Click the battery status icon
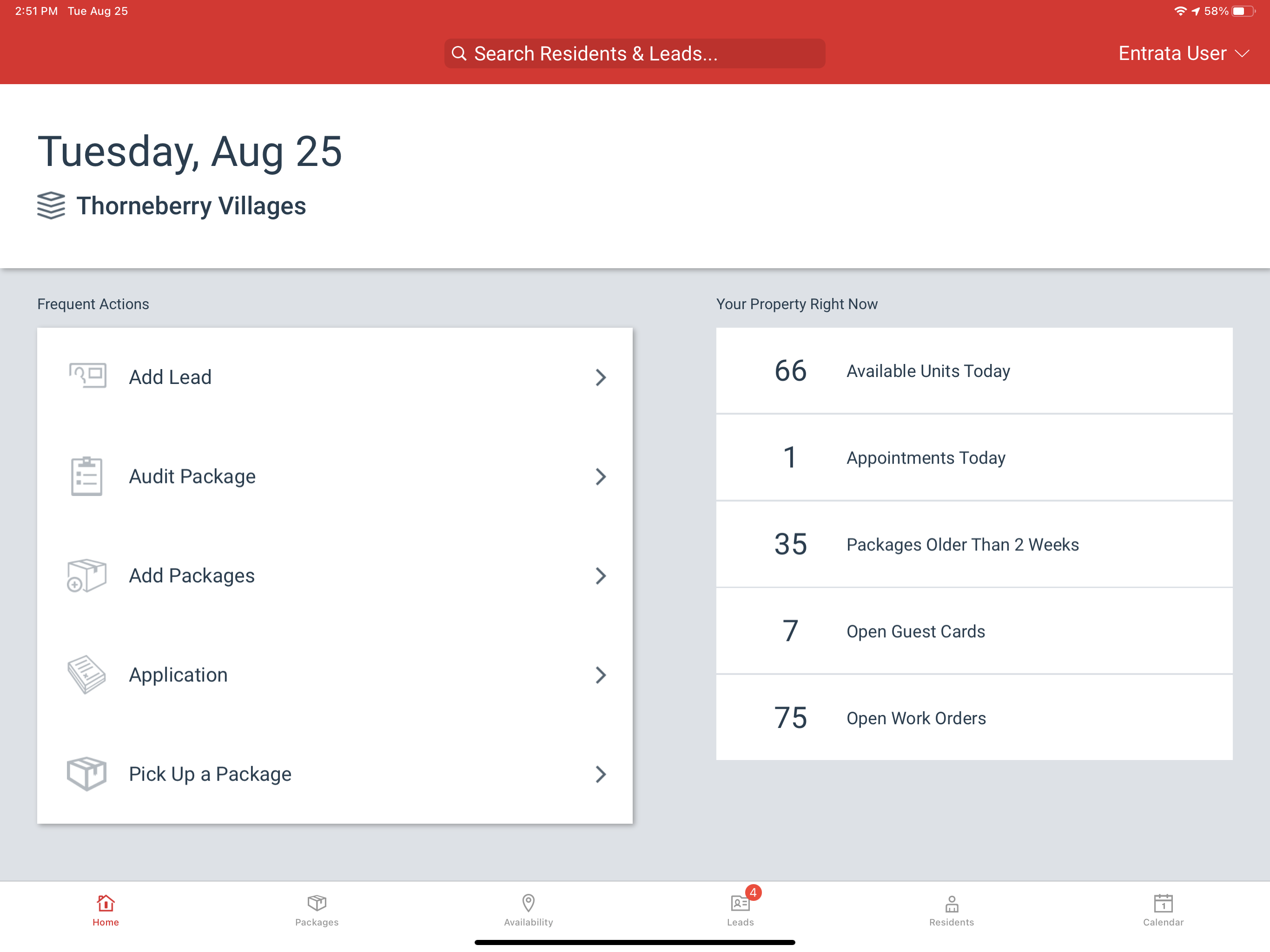Screen dimensions: 1270x952 [1244, 11]
